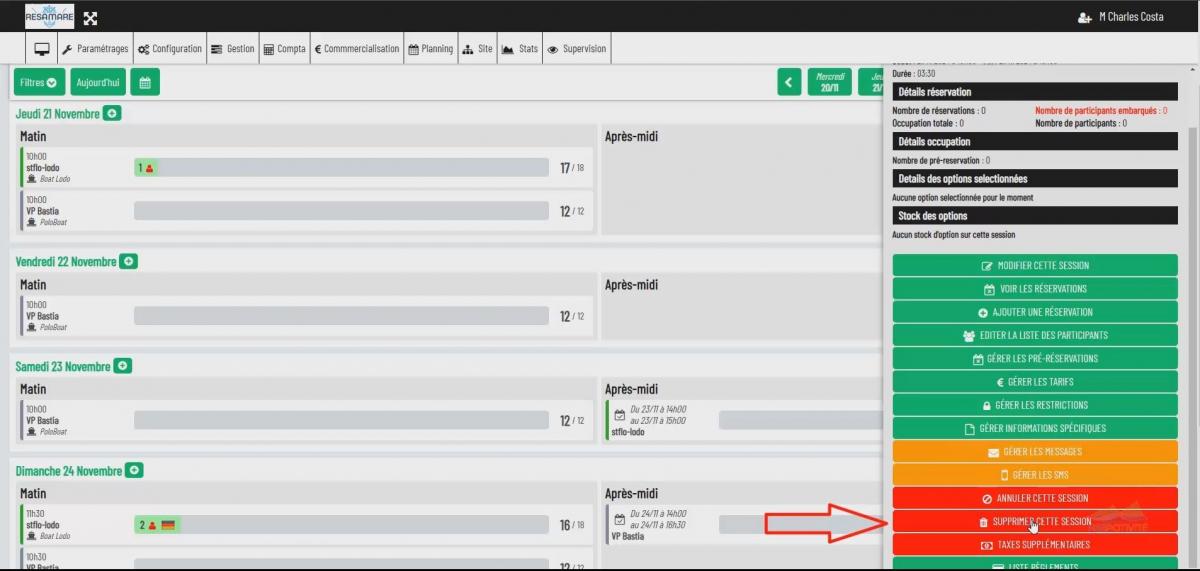Screen dimensions: 1200x571
Task: Click Supprimer cette session red button
Action: (1035, 521)
